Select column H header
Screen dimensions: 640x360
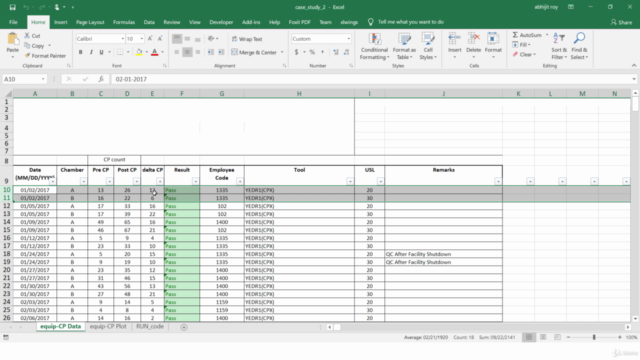[299, 94]
